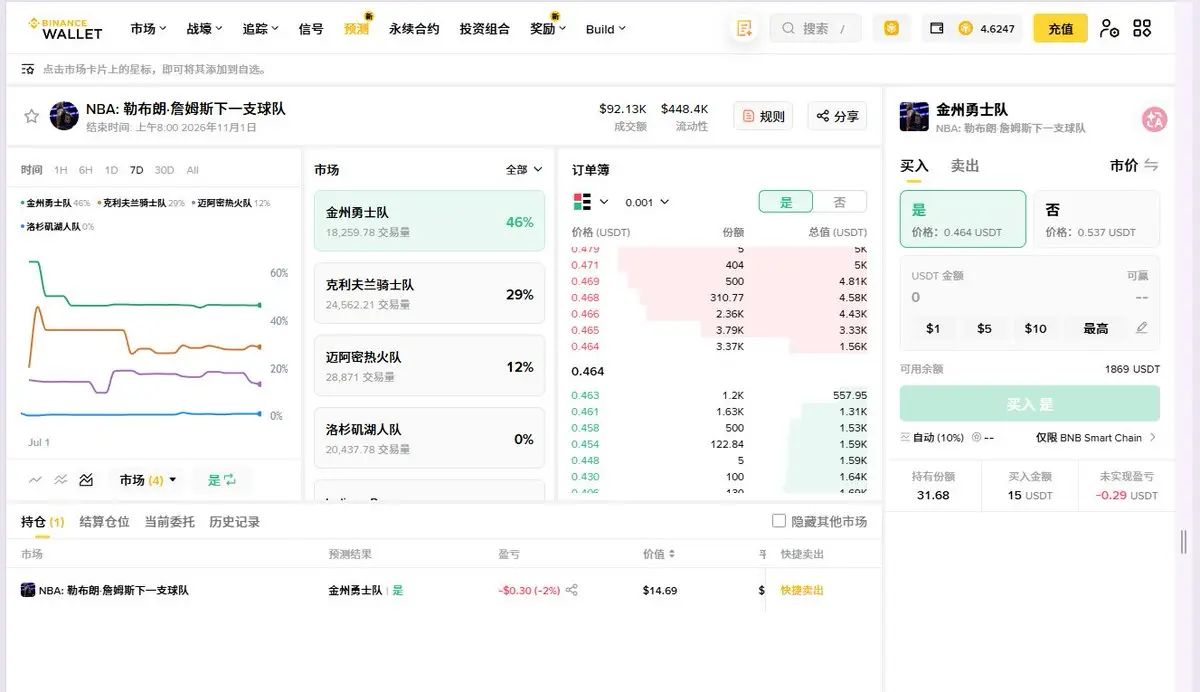Switch to the 历史记录 tab
This screenshot has height=692, width=1200.
click(234, 522)
